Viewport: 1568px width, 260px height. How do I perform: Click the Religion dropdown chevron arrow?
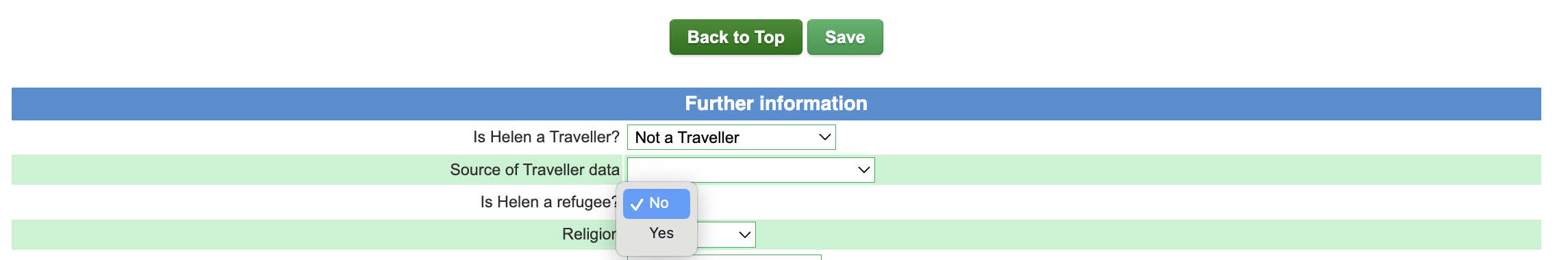744,235
